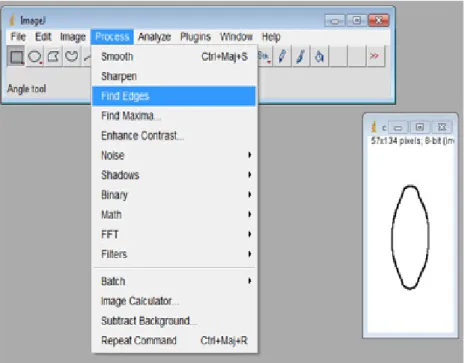This screenshot has width=465, height=363.
Task: Click the image window's title icon
Action: click(x=374, y=127)
